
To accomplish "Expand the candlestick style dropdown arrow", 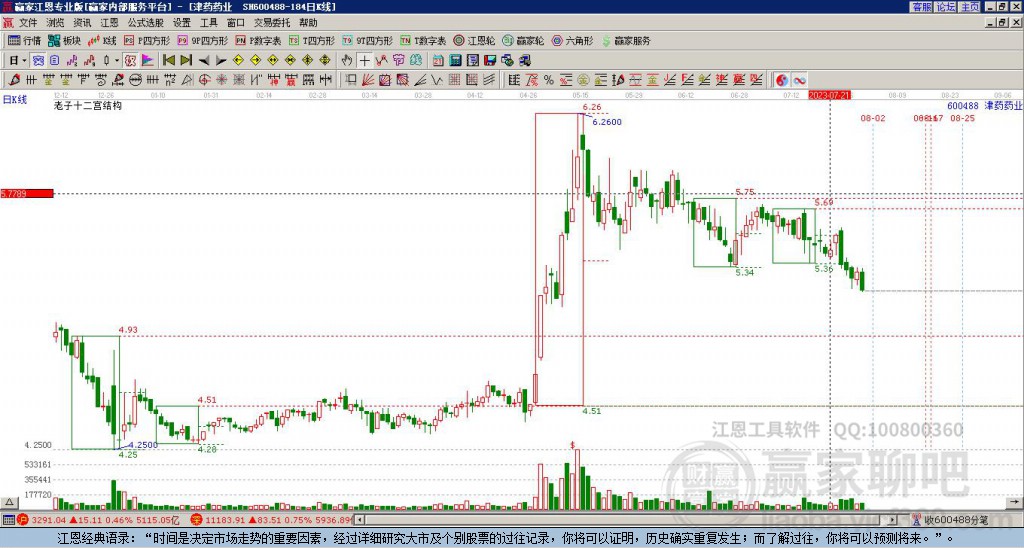I will [117, 60].
